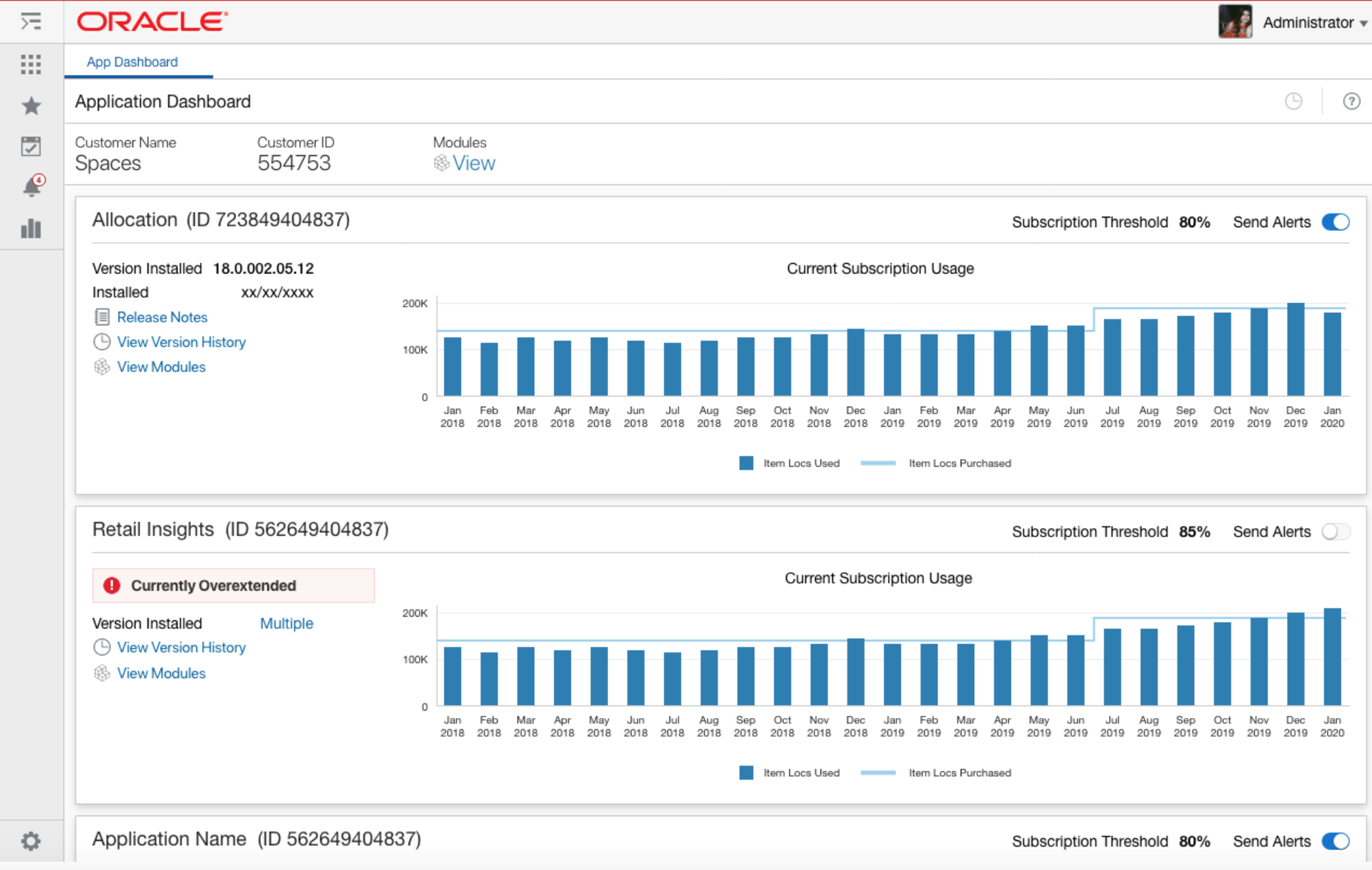View Version History under Retail Insights
Image resolution: width=1372 pixels, height=870 pixels.
(181, 647)
